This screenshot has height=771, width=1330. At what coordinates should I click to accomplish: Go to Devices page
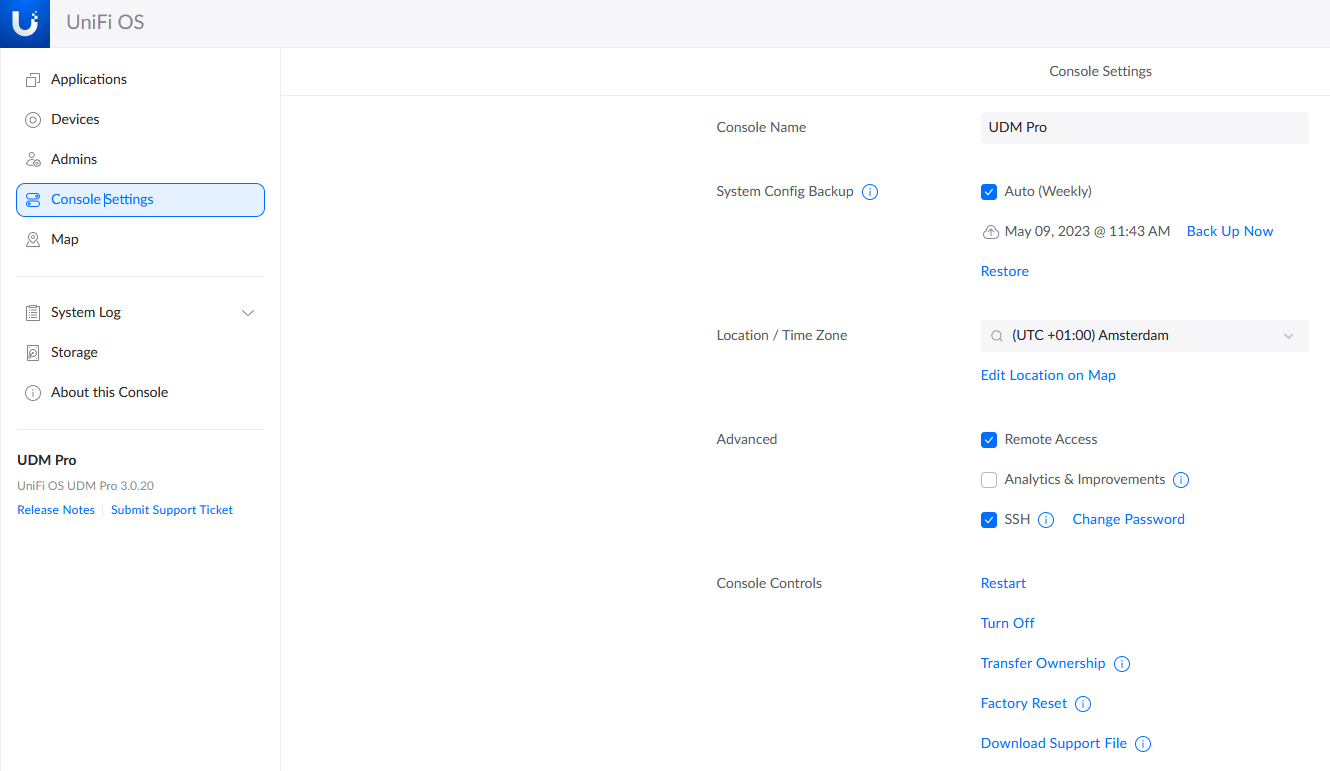(x=140, y=120)
